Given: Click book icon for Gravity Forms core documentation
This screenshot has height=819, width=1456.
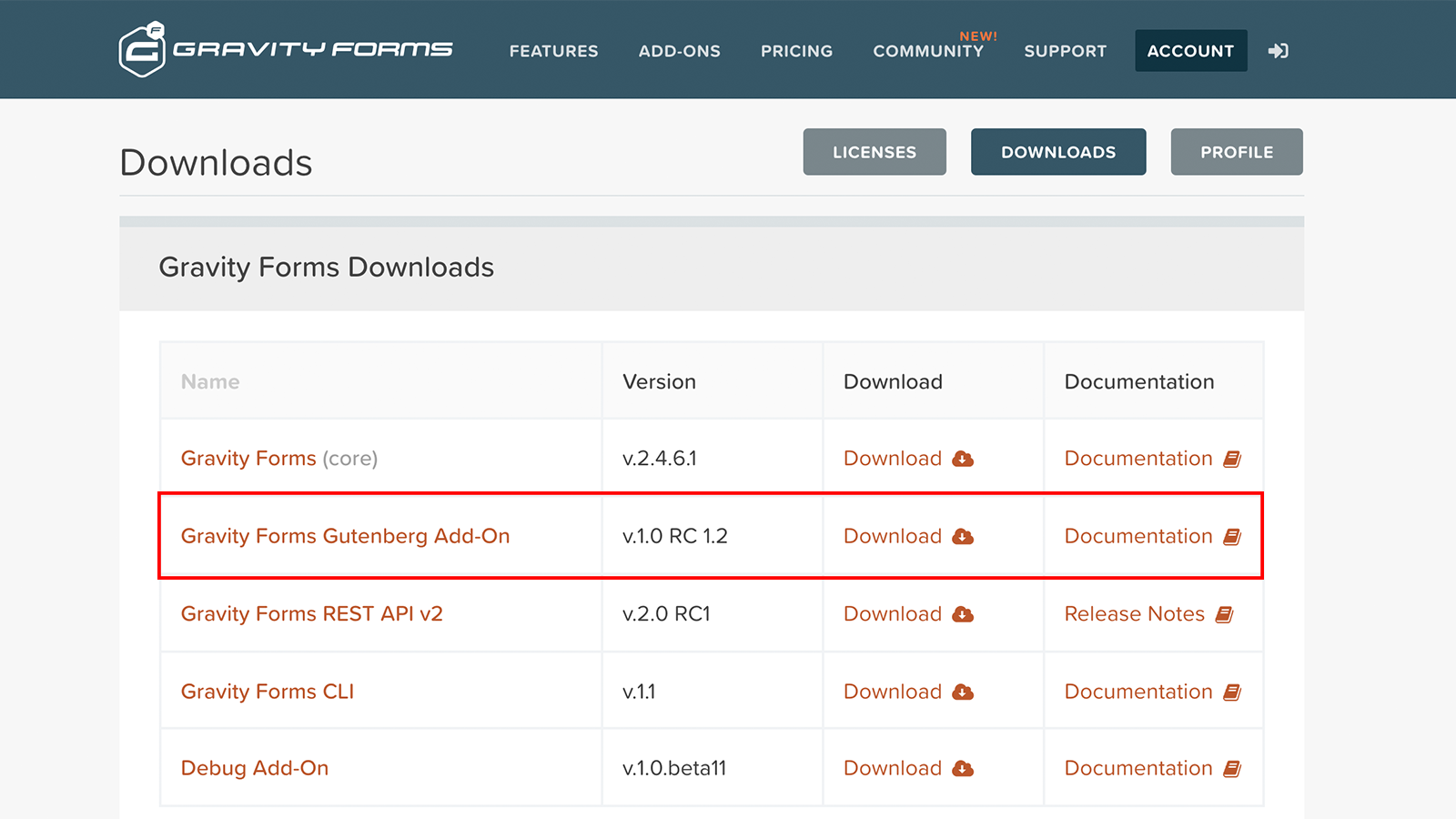Looking at the screenshot, I should click(1232, 459).
